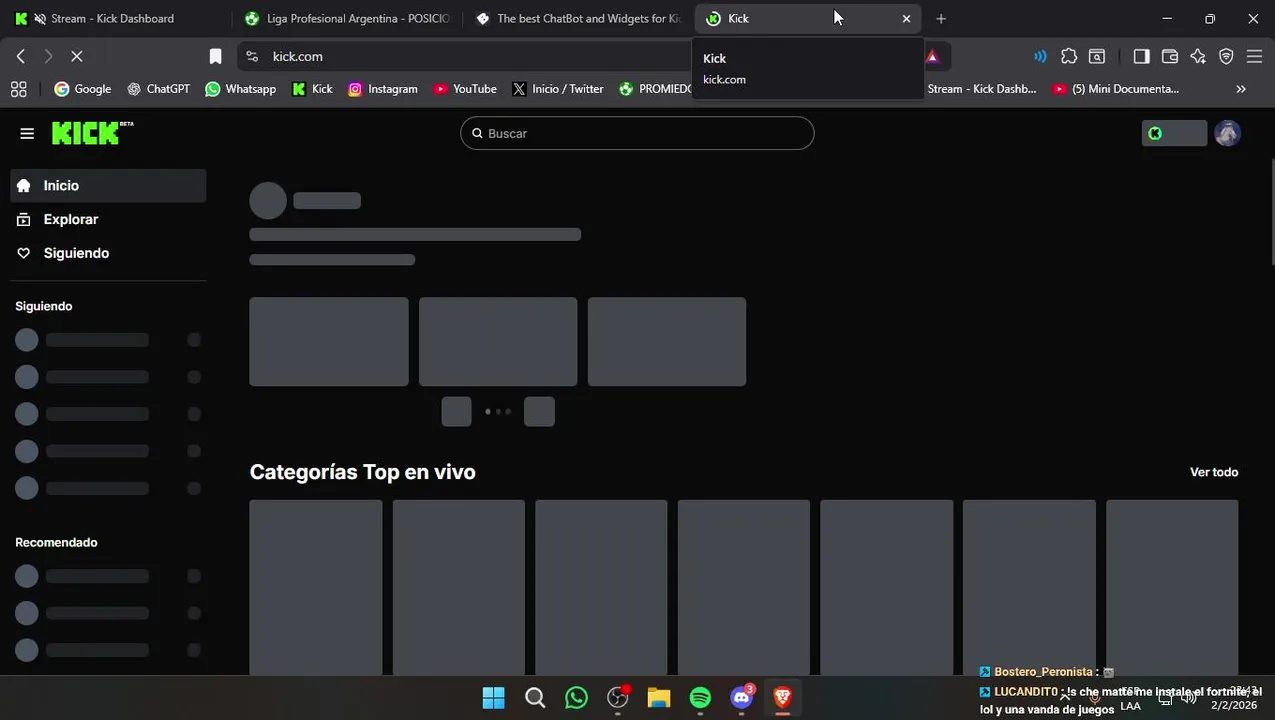1275x720 pixels.
Task: Go forward to the next page
Action: click(x=48, y=56)
